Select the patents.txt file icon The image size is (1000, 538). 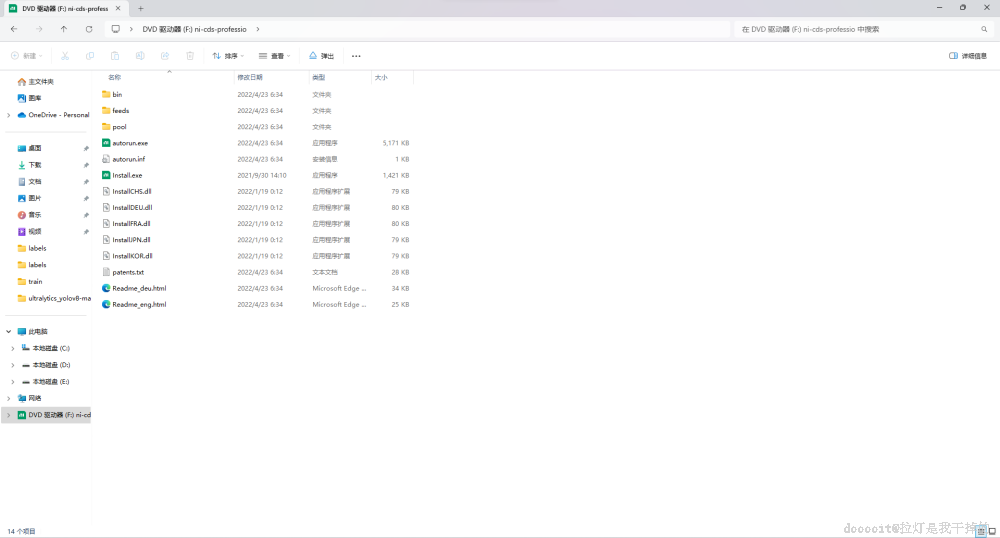pos(107,272)
